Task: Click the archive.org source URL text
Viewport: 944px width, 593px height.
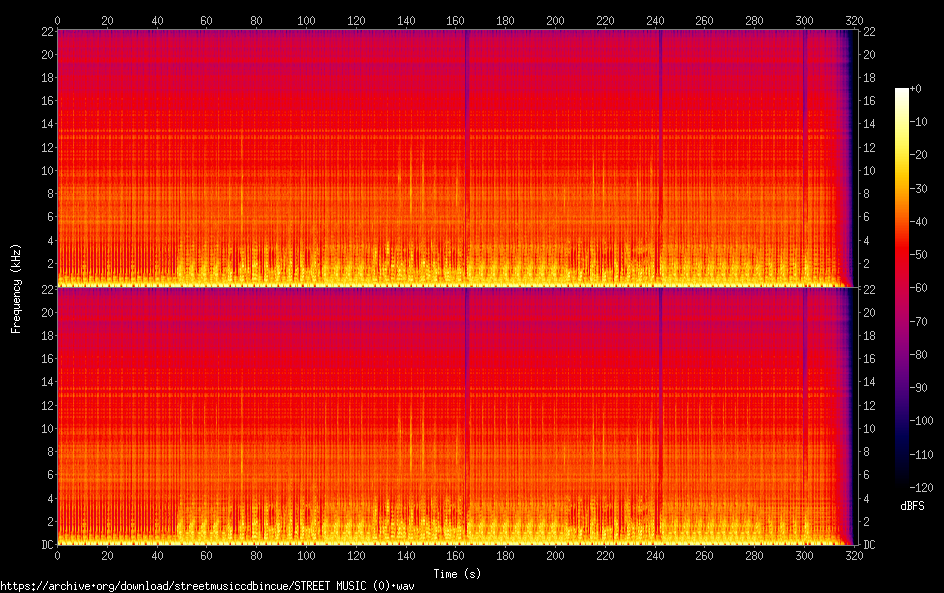Action: point(207,586)
